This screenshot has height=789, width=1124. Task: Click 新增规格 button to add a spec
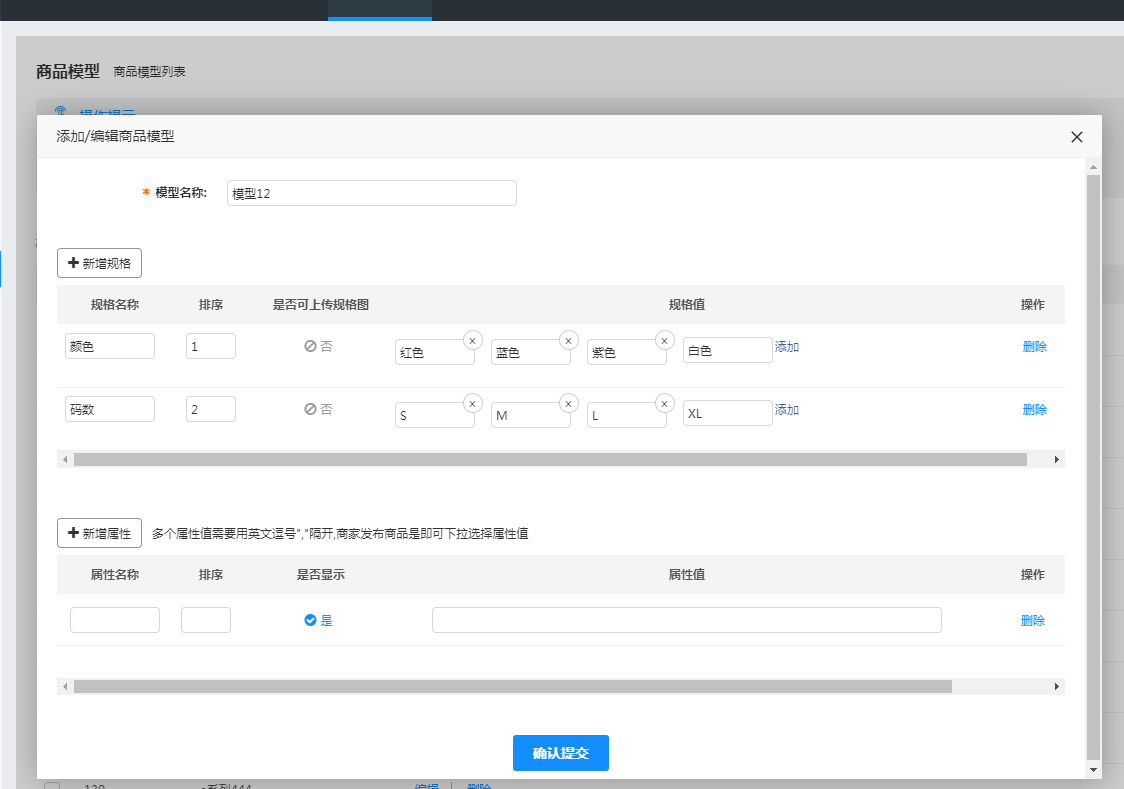pos(99,263)
